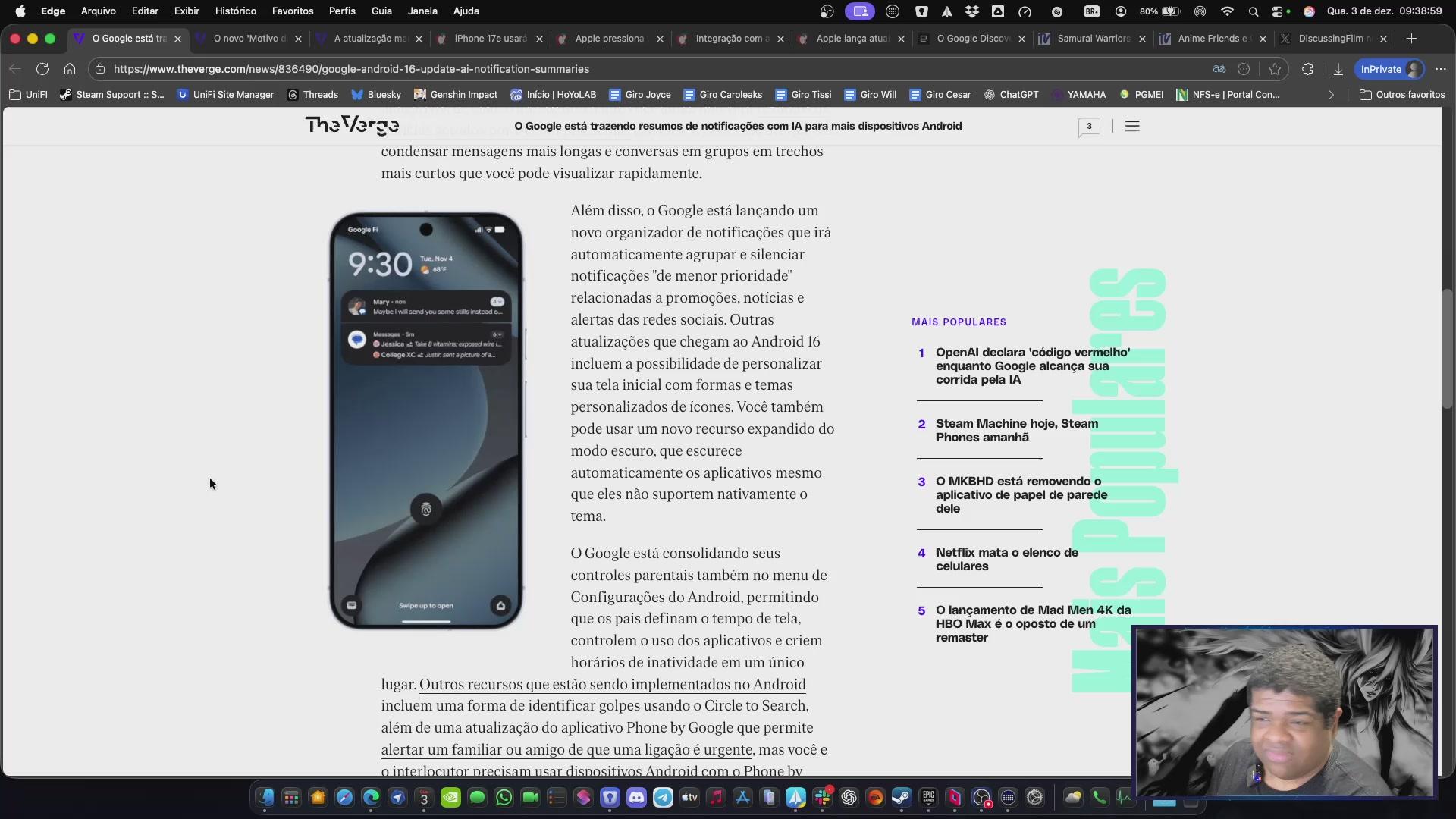Click the favorite star icon in address bar
The image size is (1456, 819).
1275,69
